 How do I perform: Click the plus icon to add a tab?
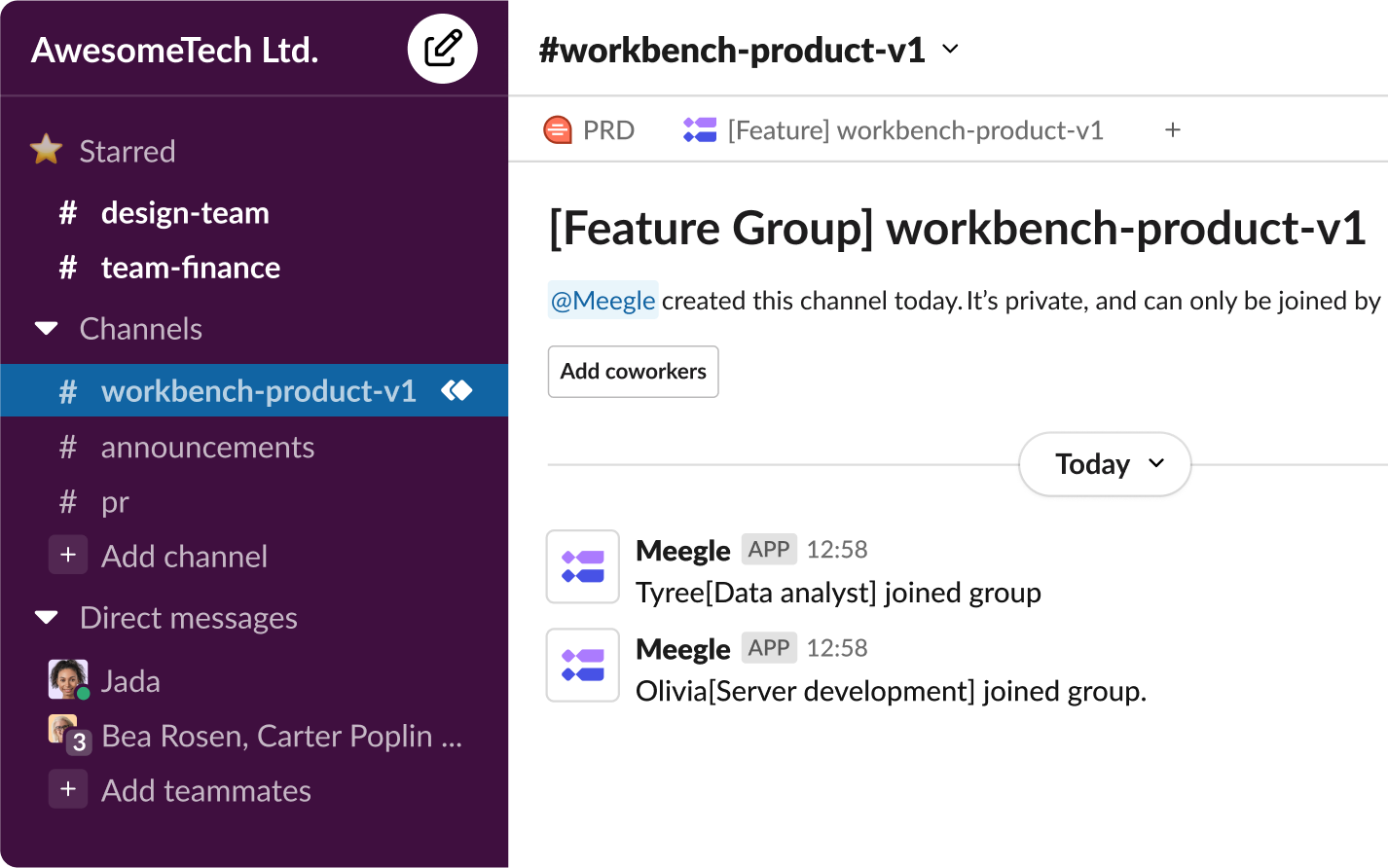pyautogui.click(x=1173, y=129)
